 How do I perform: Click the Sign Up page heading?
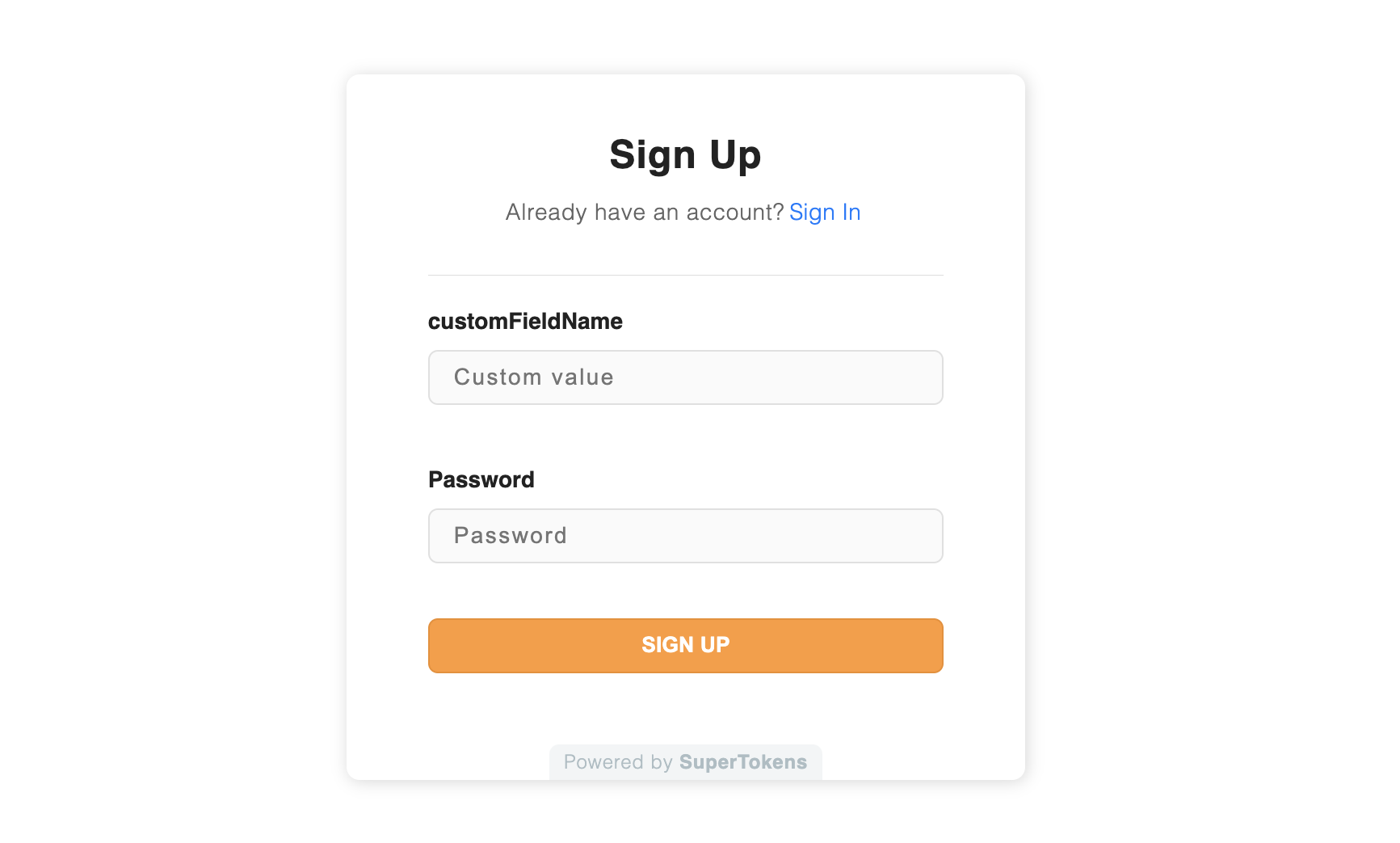(x=685, y=154)
